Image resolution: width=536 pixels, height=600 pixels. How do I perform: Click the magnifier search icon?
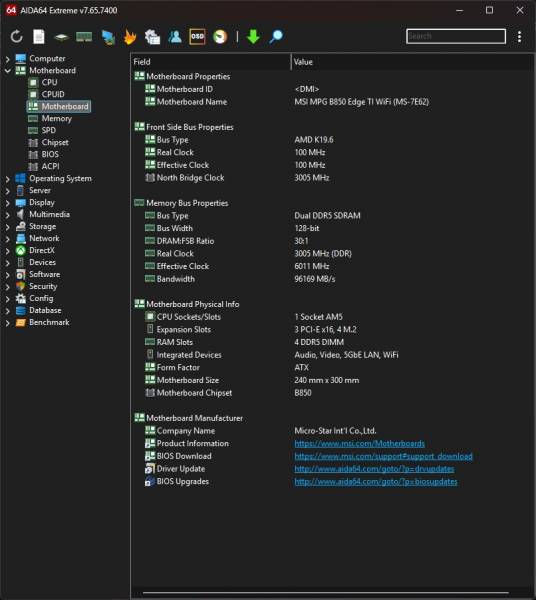pos(276,37)
